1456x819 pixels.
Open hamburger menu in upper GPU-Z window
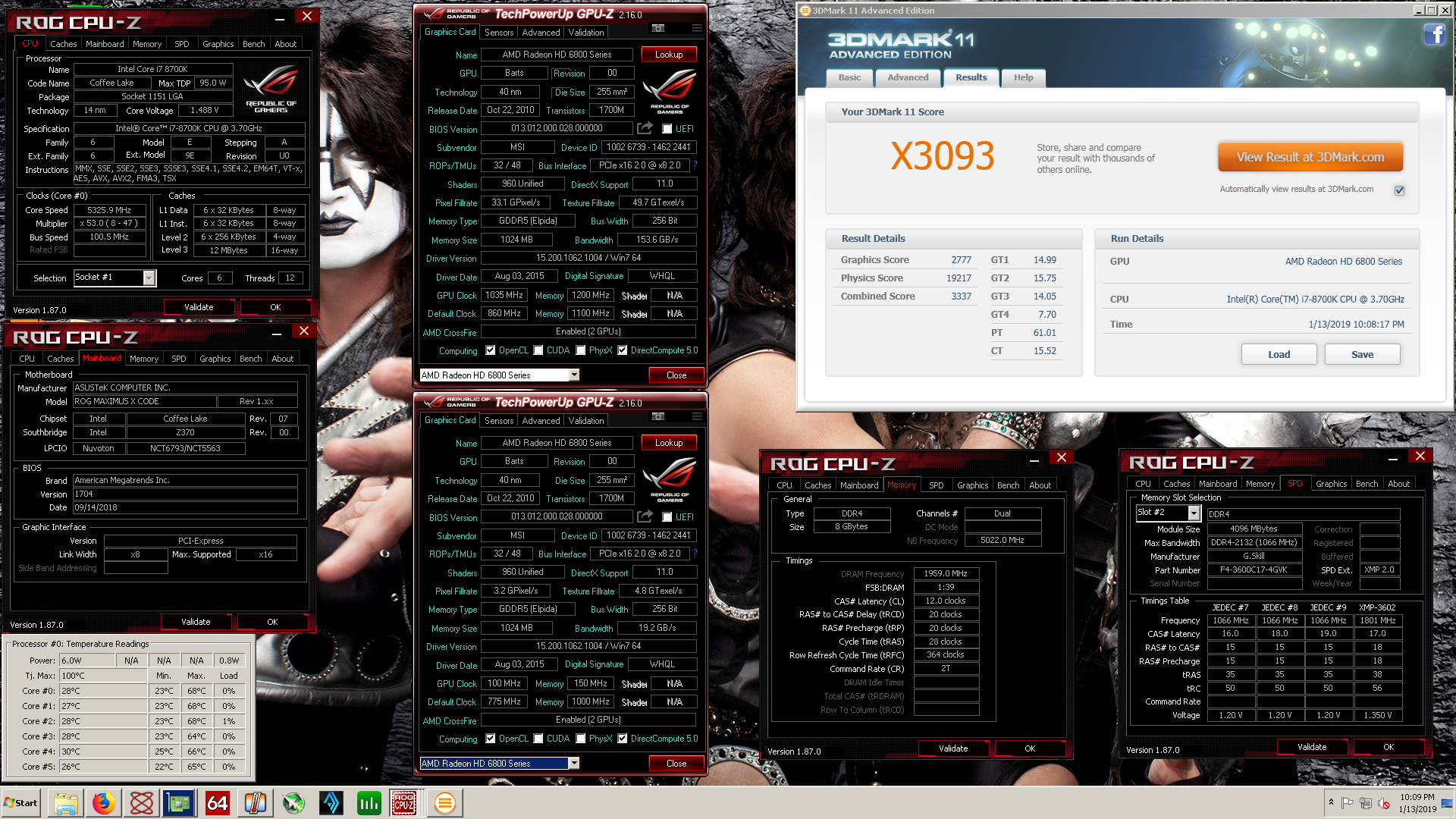[x=697, y=28]
